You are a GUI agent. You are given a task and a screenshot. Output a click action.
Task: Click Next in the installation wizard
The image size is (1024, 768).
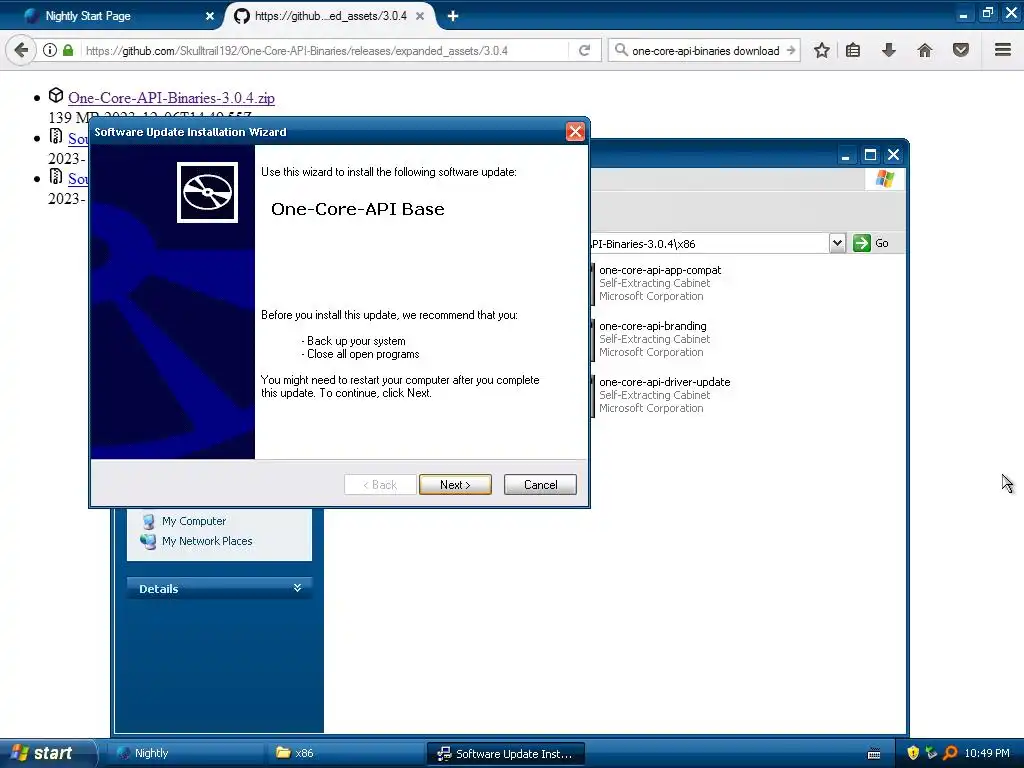tap(455, 485)
